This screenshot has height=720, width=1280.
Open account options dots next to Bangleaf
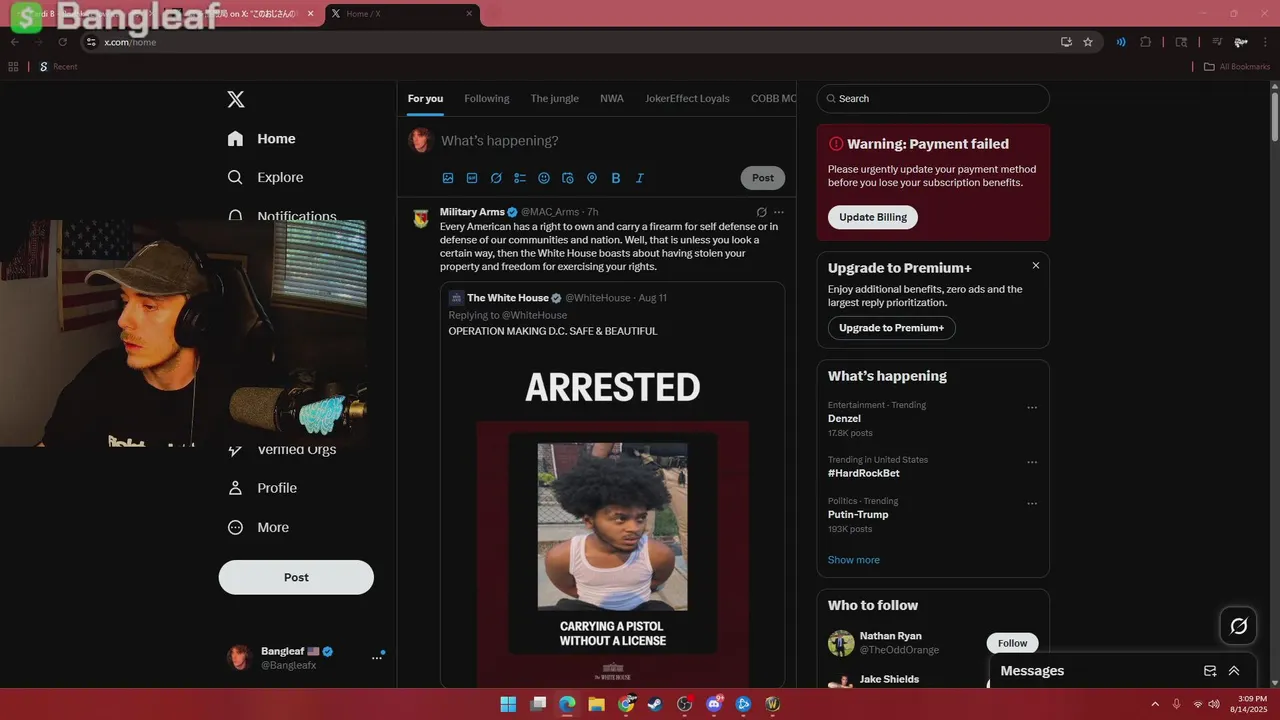click(x=377, y=657)
